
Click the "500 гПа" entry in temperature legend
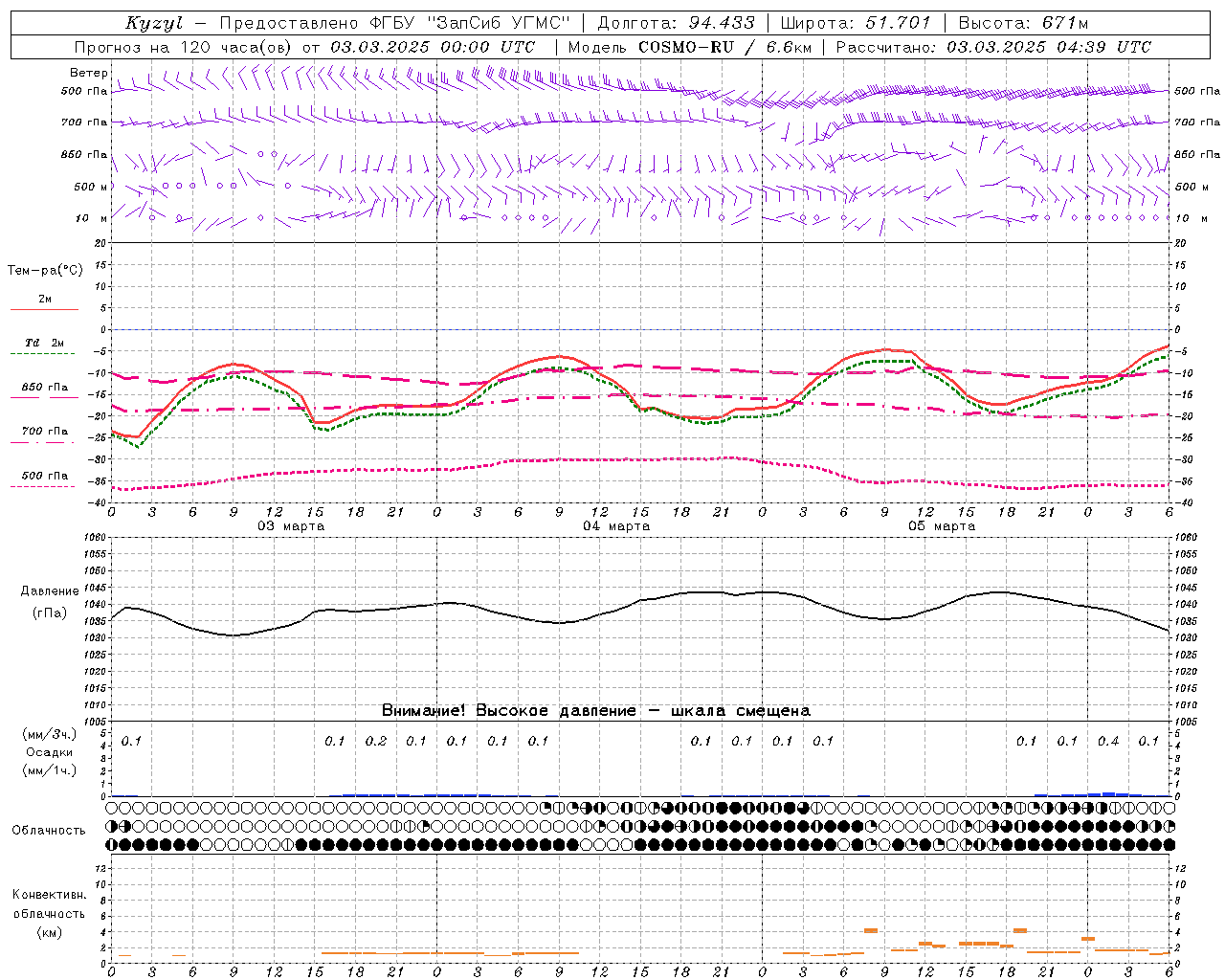(45, 476)
